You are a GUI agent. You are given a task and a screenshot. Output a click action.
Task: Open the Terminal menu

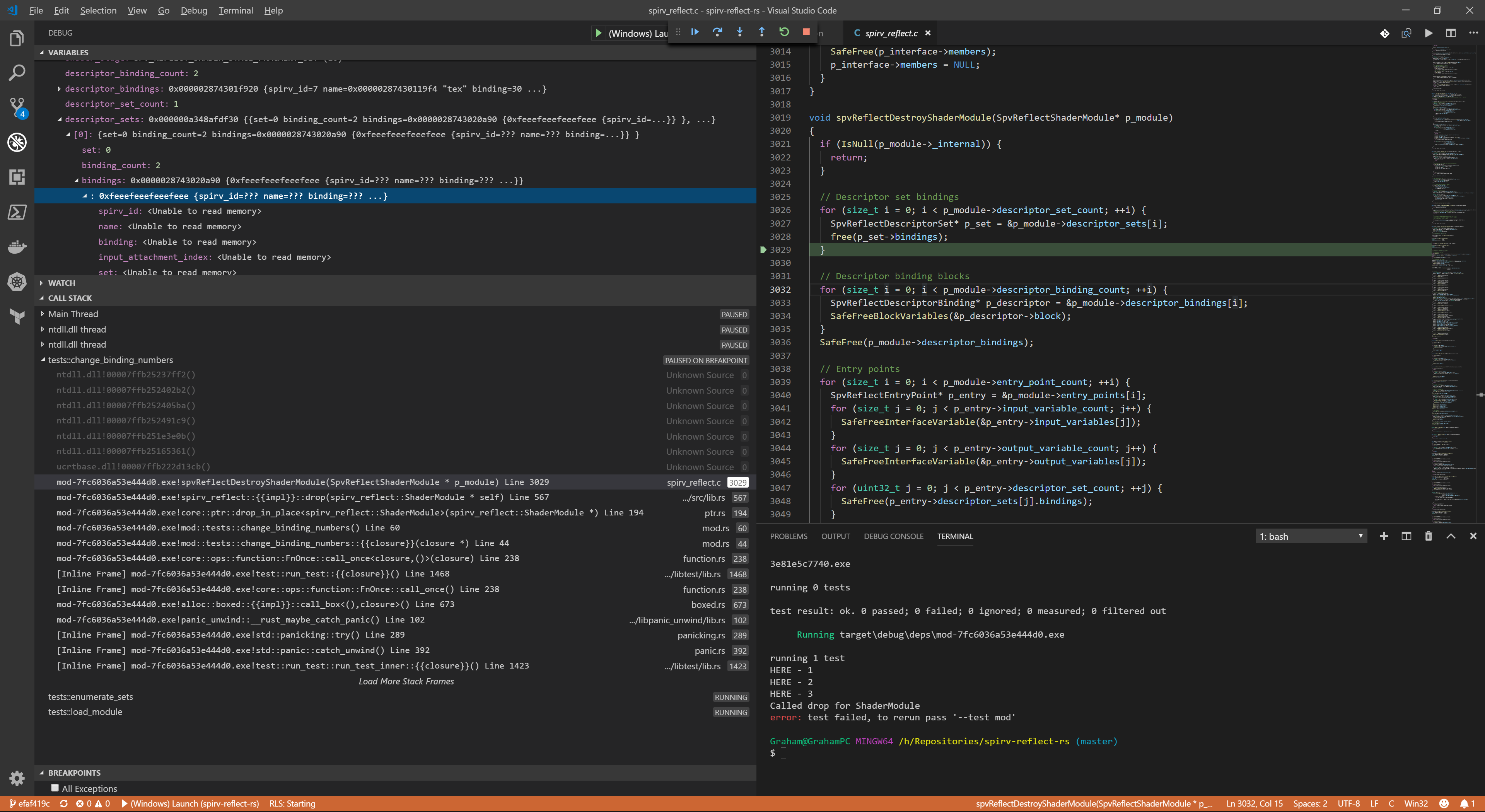pos(236,10)
